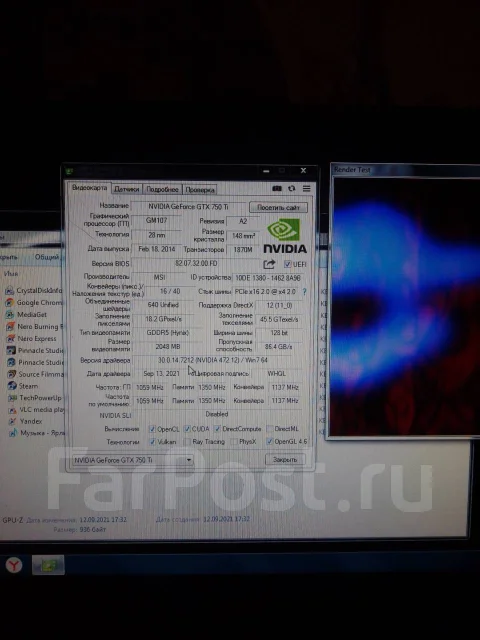The image size is (480, 640).
Task: Click Yandex browser icon in taskbar
Action: [x=14, y=565]
